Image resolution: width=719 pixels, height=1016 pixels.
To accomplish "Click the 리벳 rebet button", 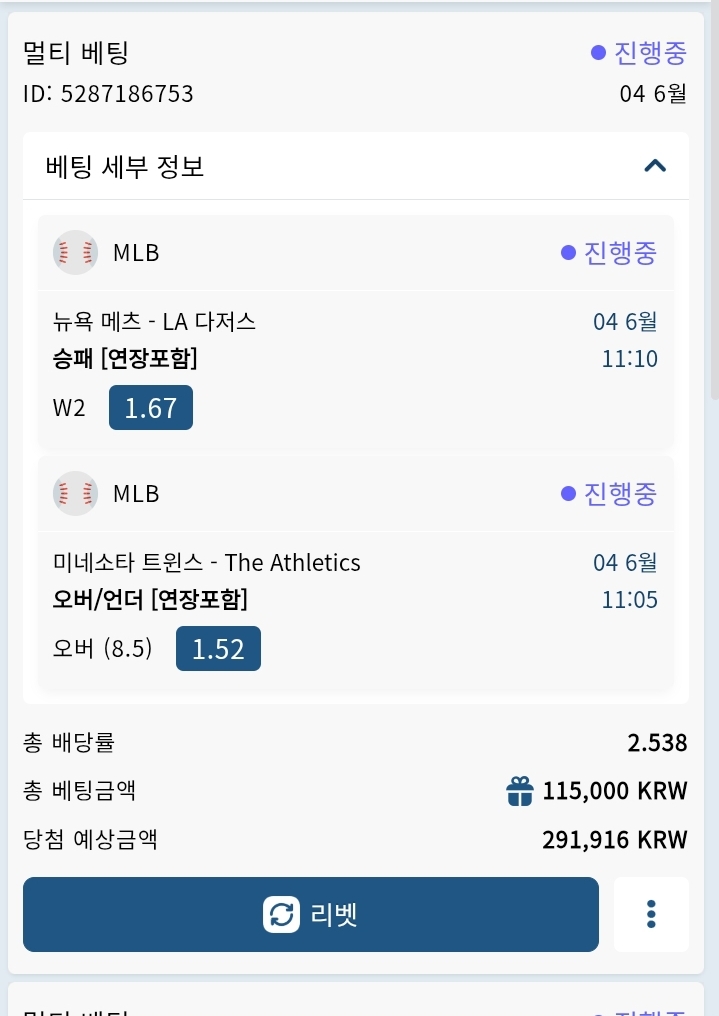I will click(310, 914).
